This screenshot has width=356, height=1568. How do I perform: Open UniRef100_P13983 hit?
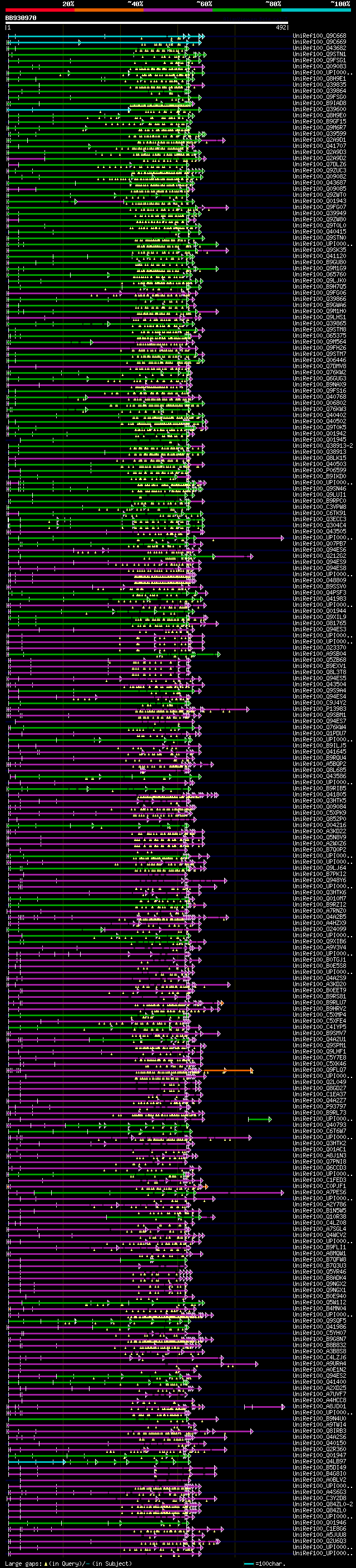point(319,709)
